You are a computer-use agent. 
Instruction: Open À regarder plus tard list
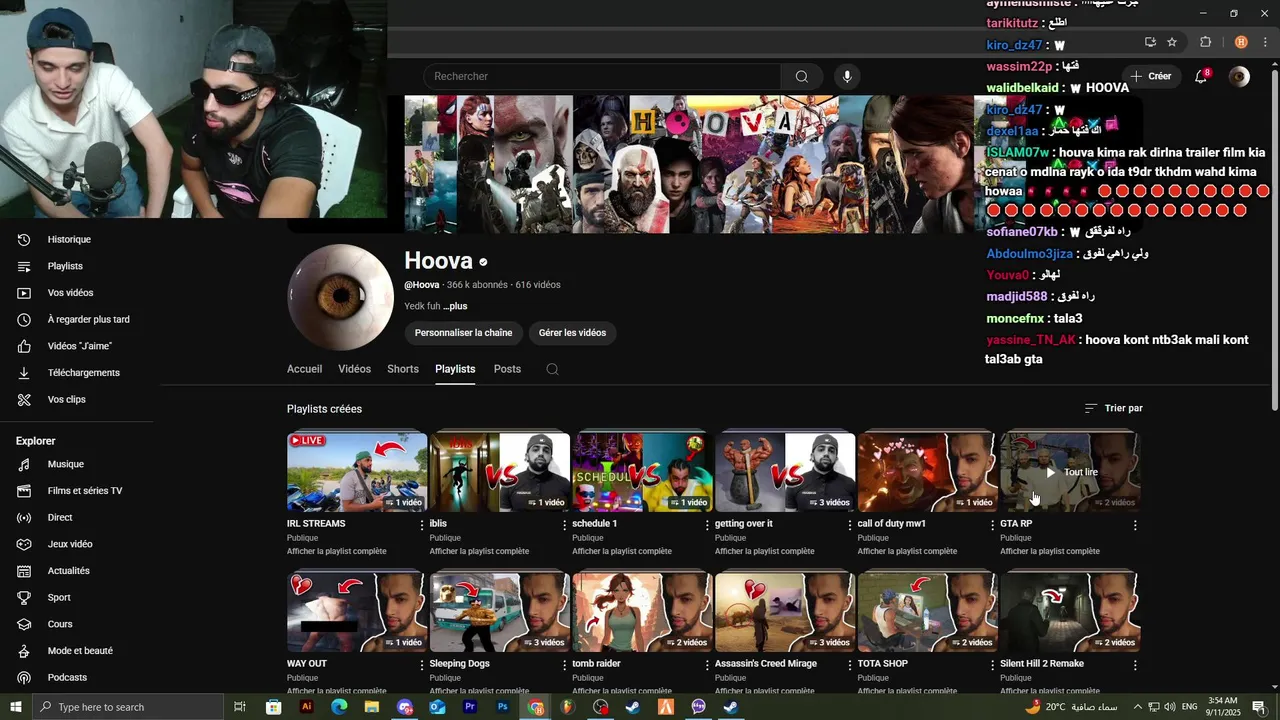89,319
